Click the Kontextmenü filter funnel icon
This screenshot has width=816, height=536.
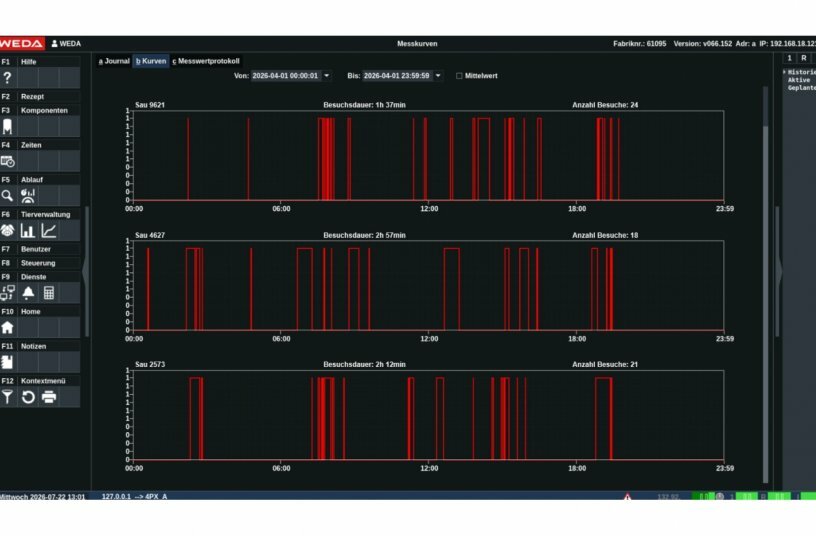(x=7, y=397)
